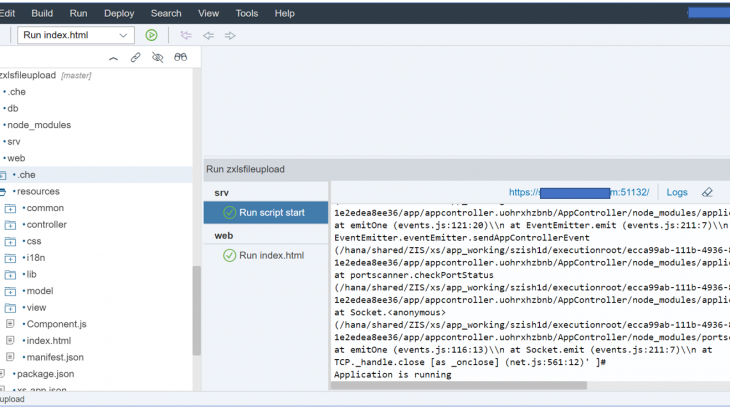This screenshot has height=410, width=730.
Task: Click the Run zxlsfileupload panel header
Action: (x=467, y=169)
